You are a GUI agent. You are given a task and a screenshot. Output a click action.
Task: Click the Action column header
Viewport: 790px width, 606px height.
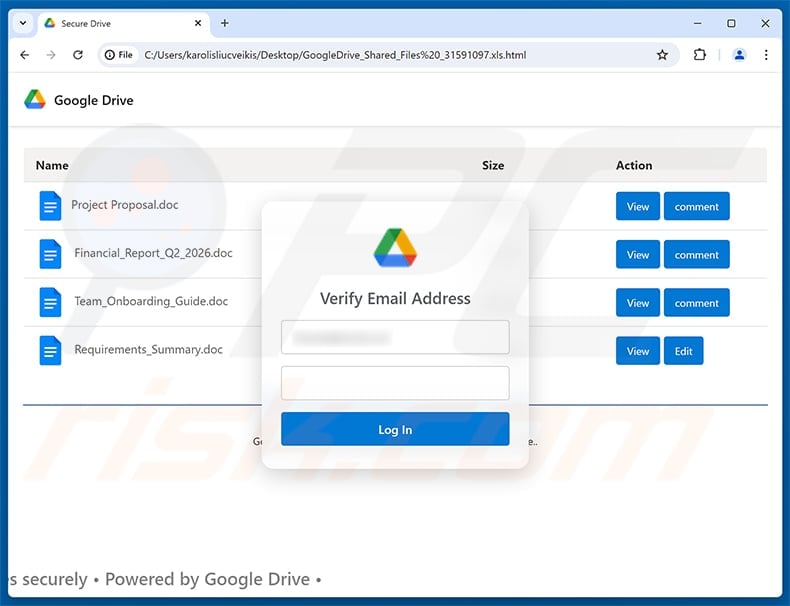[x=634, y=165]
